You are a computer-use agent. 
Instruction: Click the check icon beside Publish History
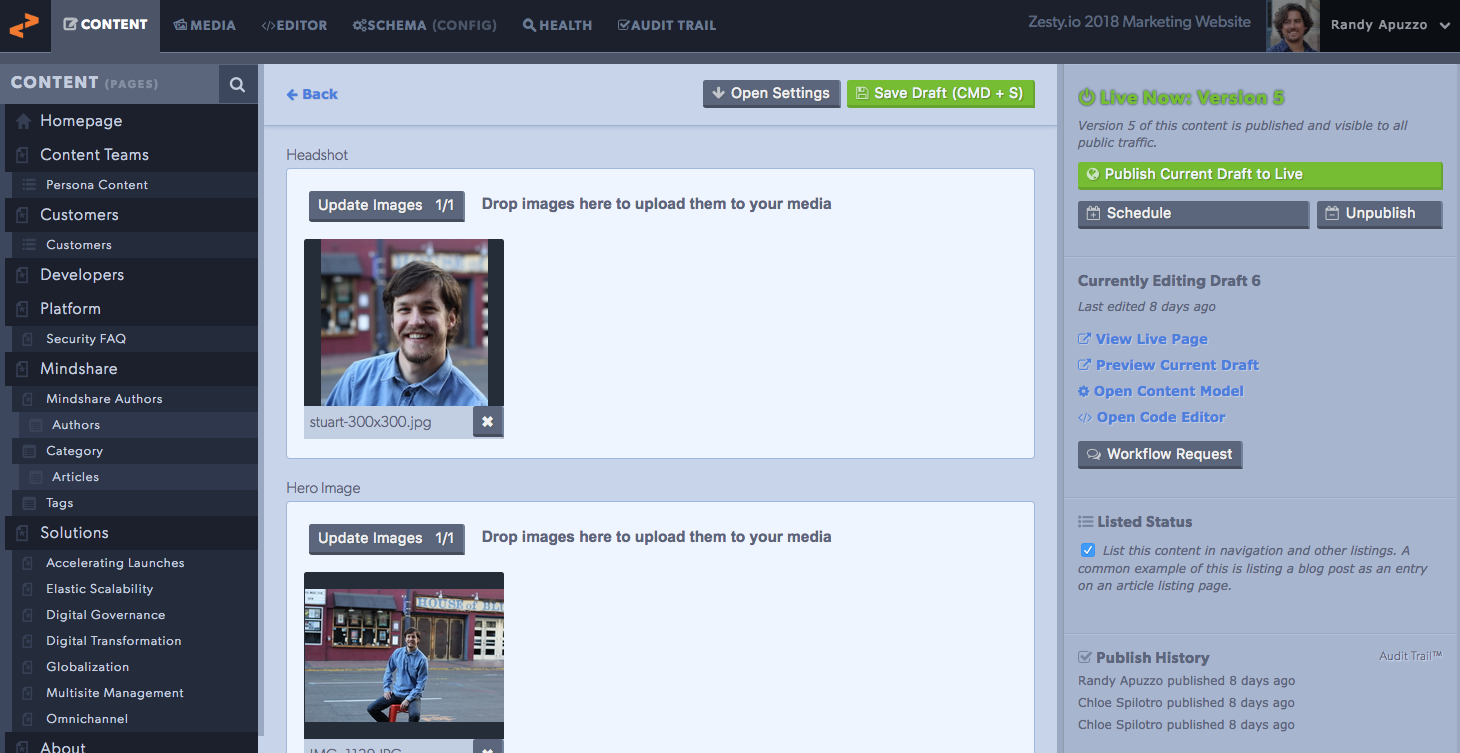(x=1085, y=658)
